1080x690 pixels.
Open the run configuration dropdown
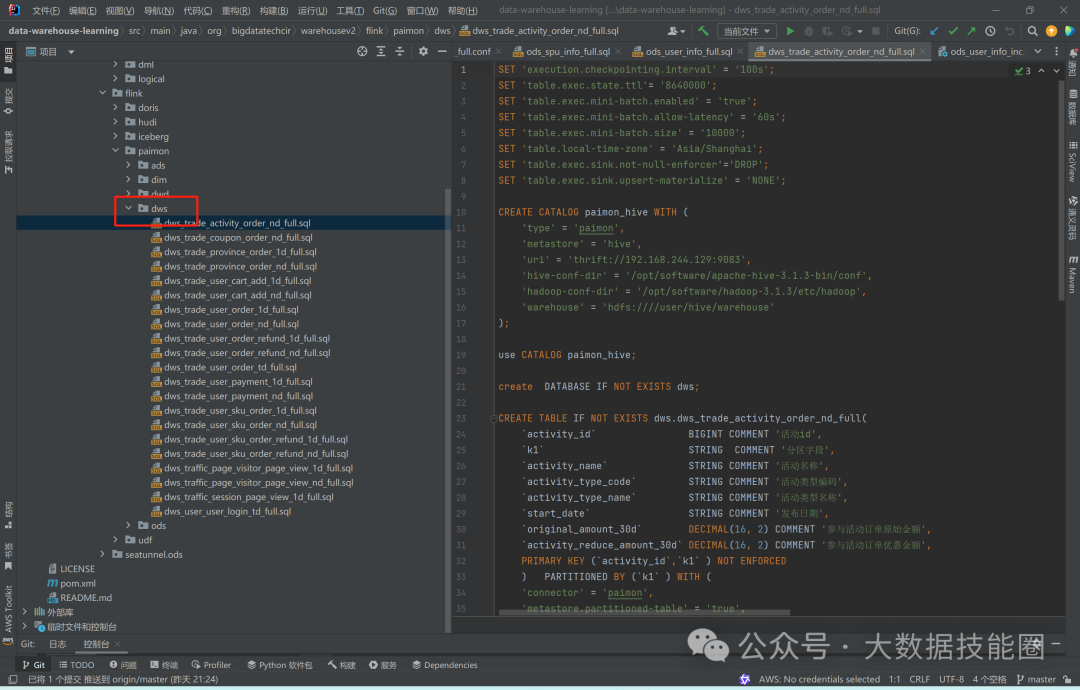[x=746, y=31]
